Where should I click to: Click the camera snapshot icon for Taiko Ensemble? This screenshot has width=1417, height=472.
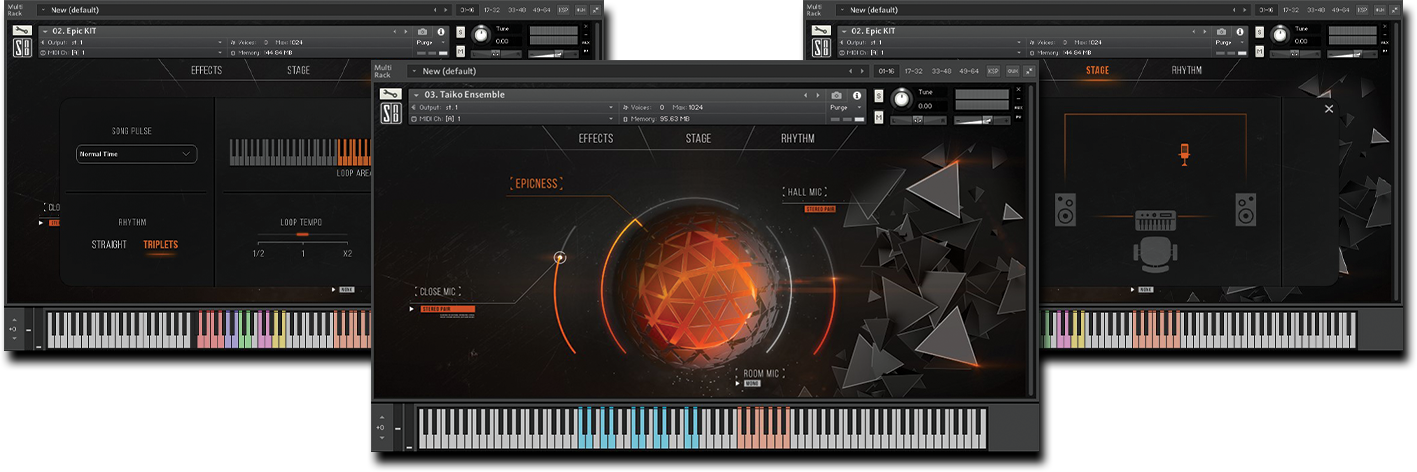tap(836, 95)
